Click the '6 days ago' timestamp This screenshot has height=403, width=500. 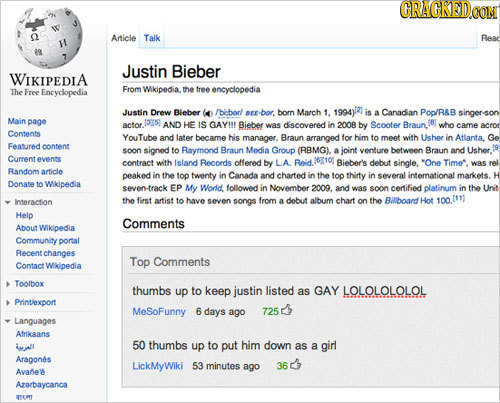220,312
